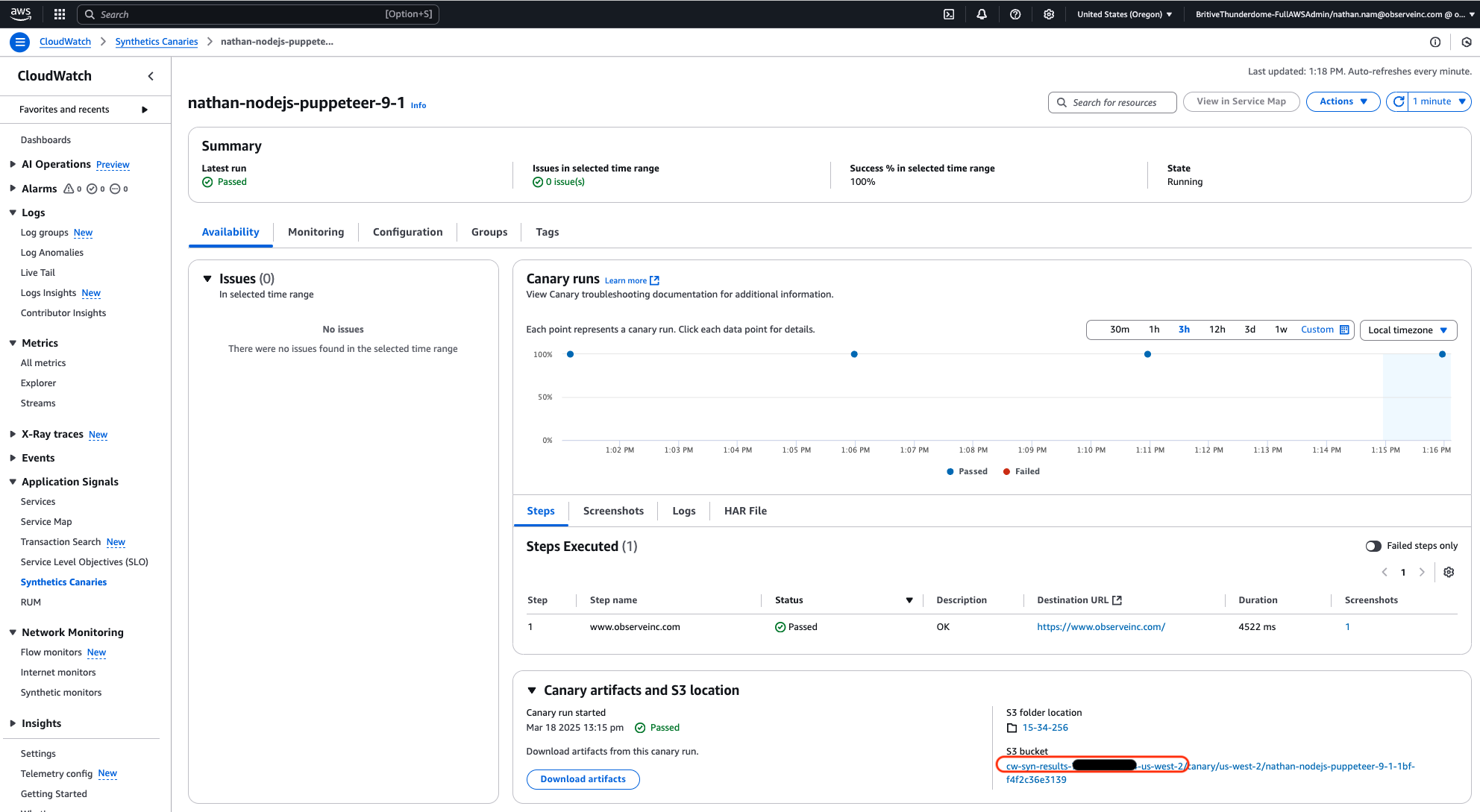1480x812 pixels.
Task: Collapse Canary artifacts and S3 location
Action: point(532,690)
